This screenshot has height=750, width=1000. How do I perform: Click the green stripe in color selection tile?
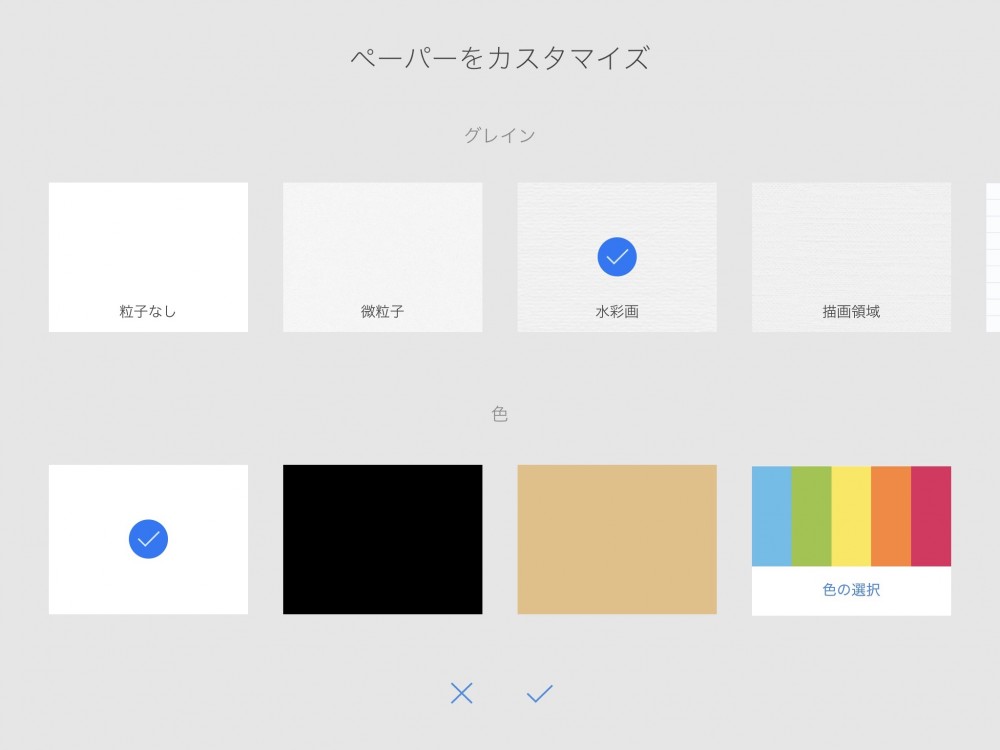click(811, 516)
